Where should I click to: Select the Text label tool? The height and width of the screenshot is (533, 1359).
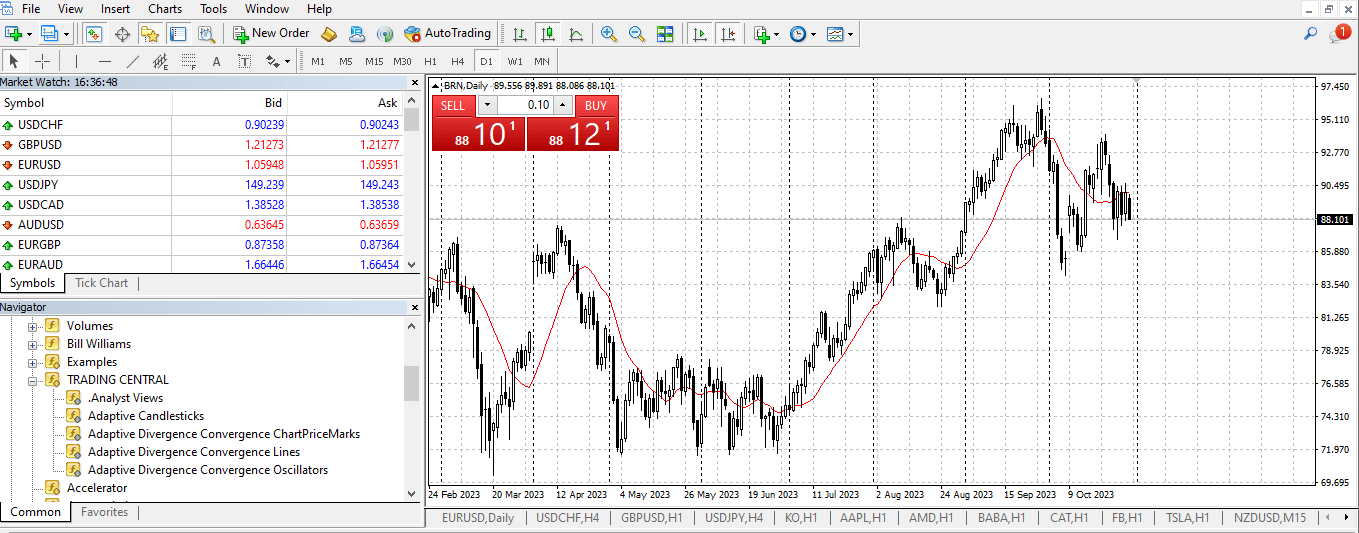pyautogui.click(x=216, y=61)
